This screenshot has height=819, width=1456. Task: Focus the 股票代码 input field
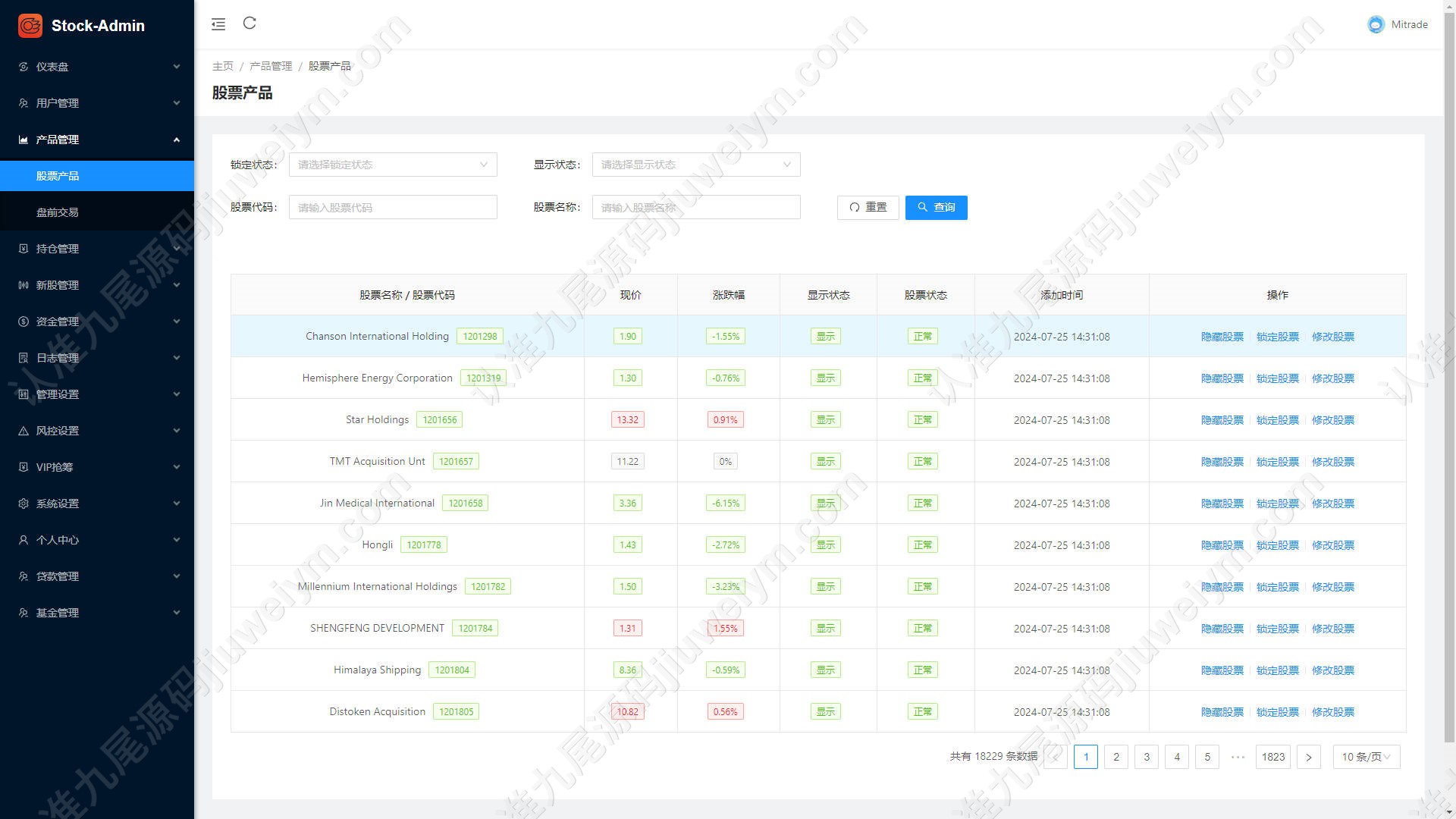click(x=393, y=207)
